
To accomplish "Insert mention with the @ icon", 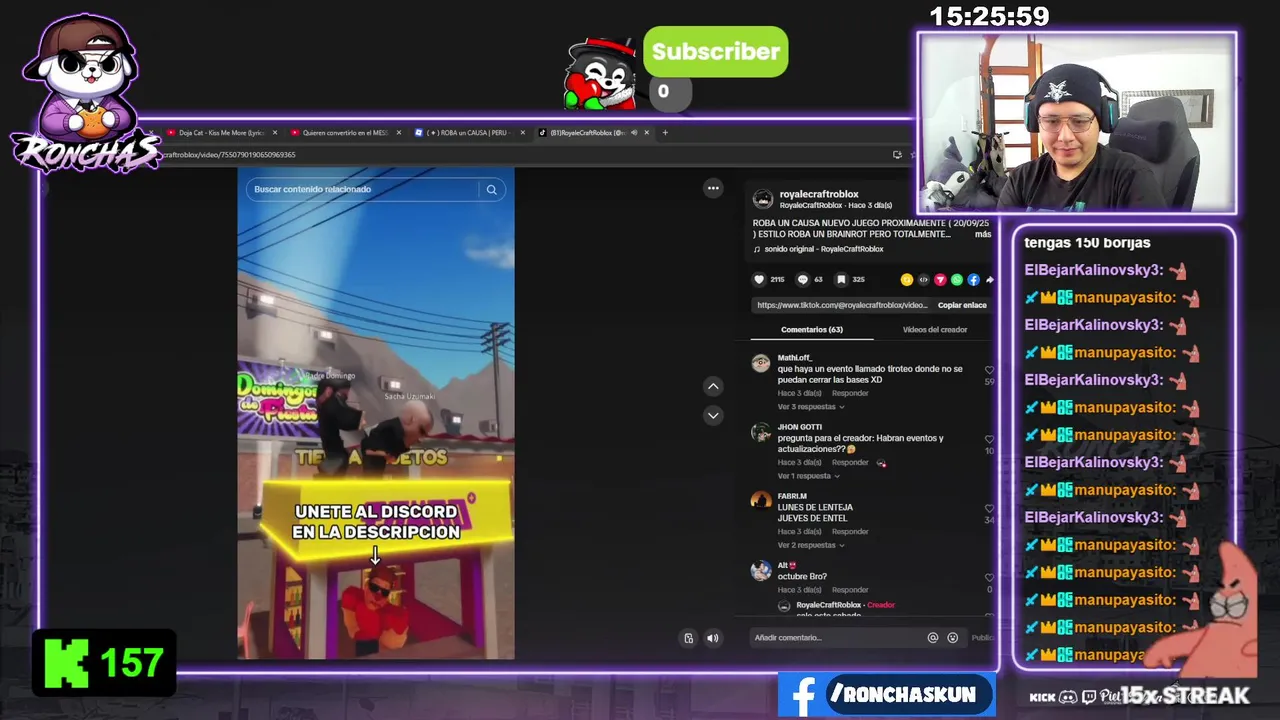I will point(933,638).
